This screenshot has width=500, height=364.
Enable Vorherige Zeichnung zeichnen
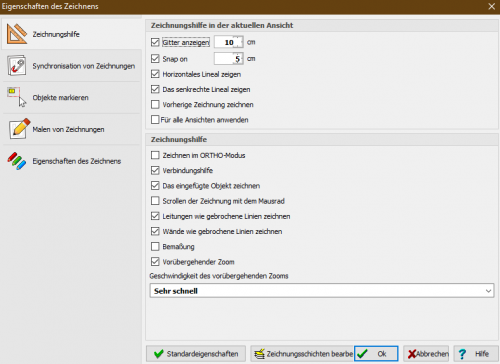[x=155, y=105]
